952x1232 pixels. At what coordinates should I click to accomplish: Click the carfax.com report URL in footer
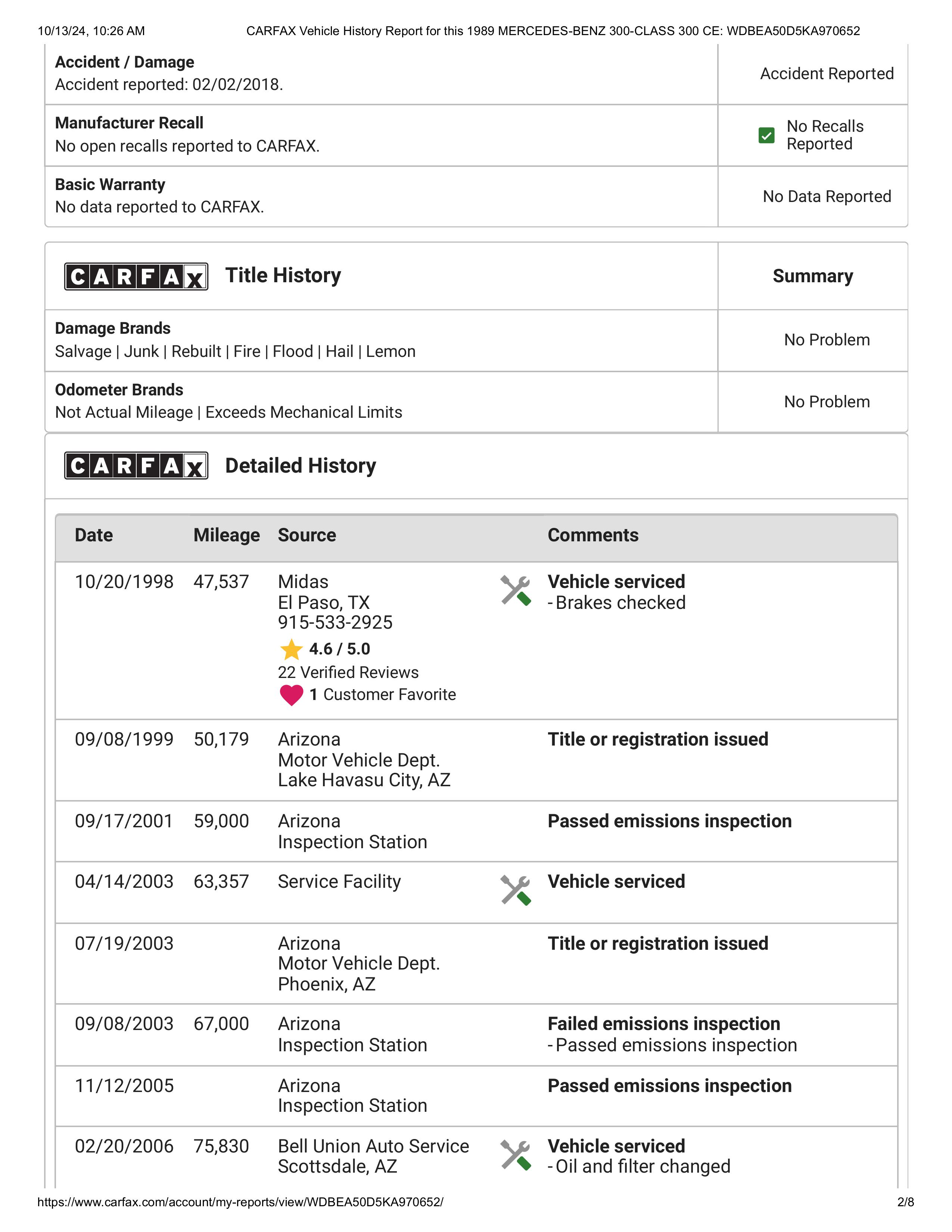click(240, 1202)
